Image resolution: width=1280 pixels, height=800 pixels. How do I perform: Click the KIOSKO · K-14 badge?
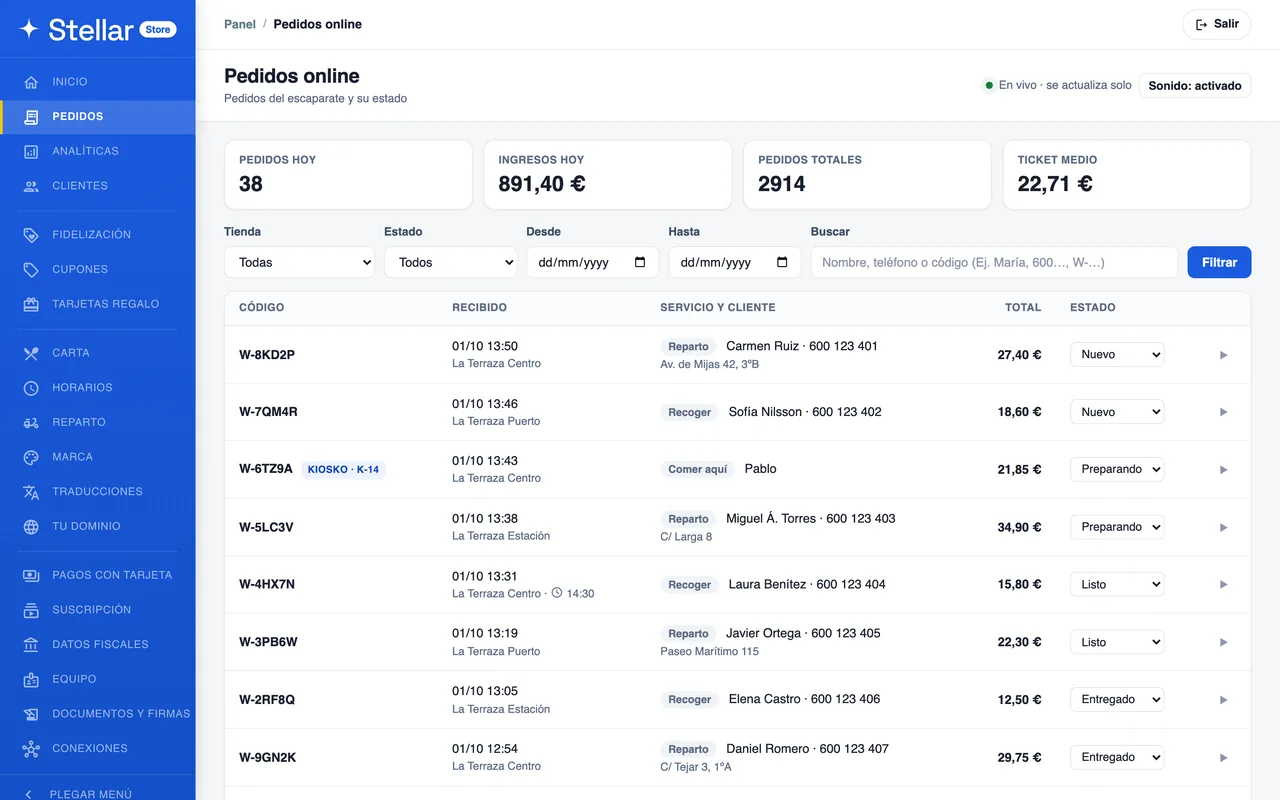[343, 469]
